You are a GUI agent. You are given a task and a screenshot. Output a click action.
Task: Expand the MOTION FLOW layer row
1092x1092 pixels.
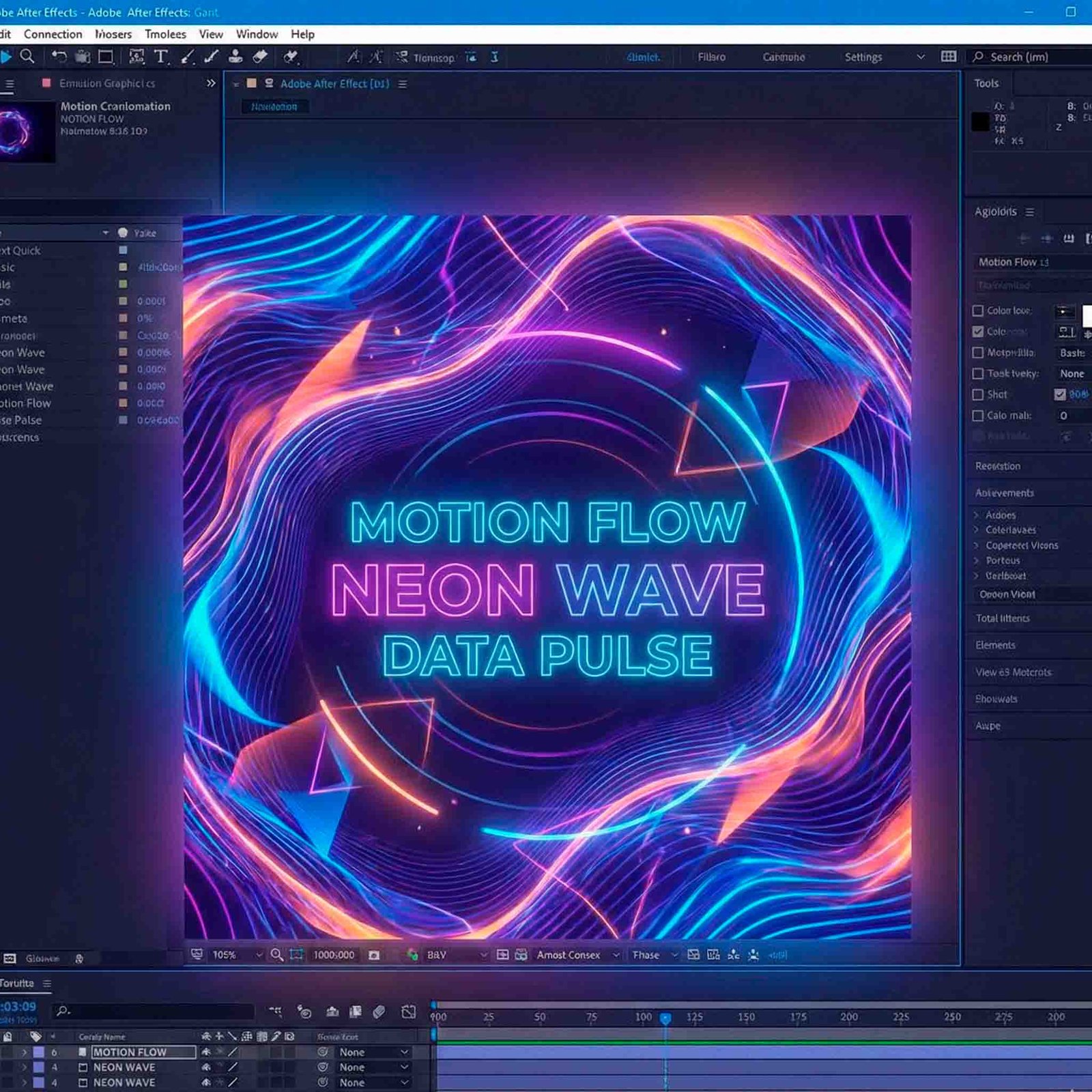25,1052
